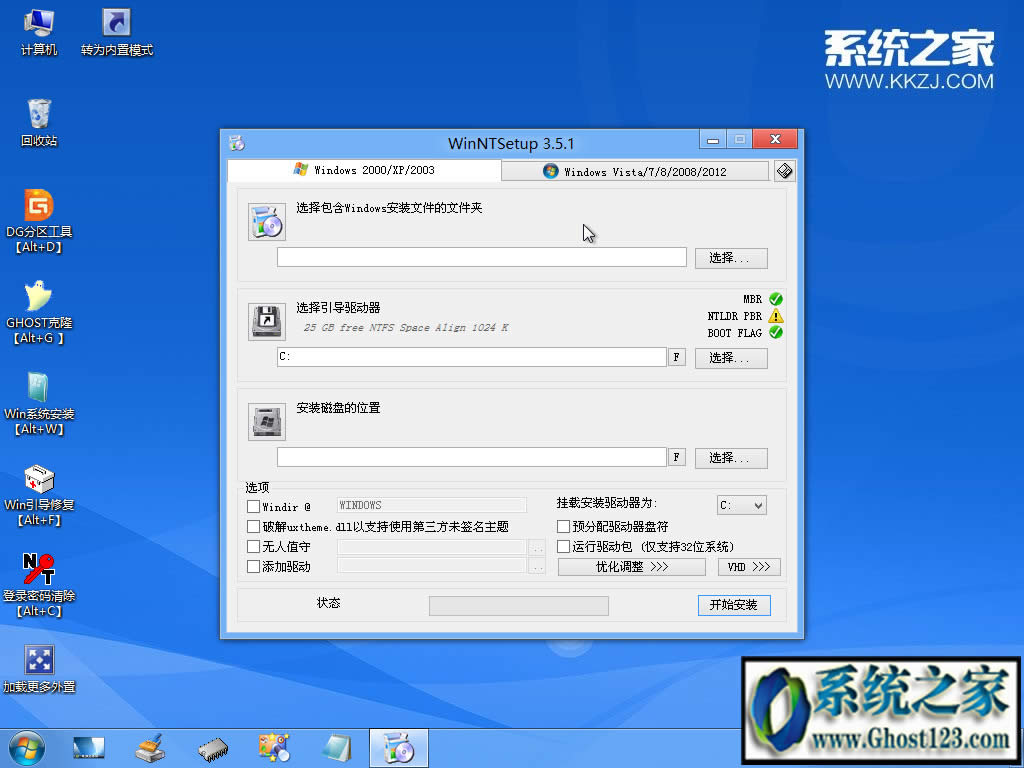Open the VHD options panel

(749, 566)
